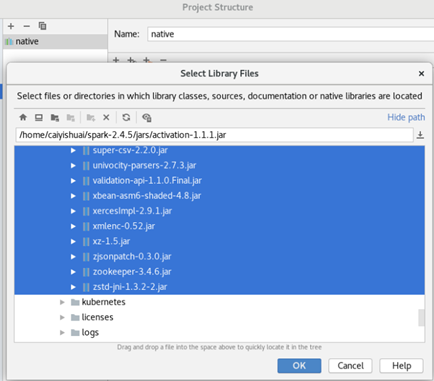This screenshot has height=381, width=434.
Task: Open the path history download arrow icon
Action: (x=420, y=135)
